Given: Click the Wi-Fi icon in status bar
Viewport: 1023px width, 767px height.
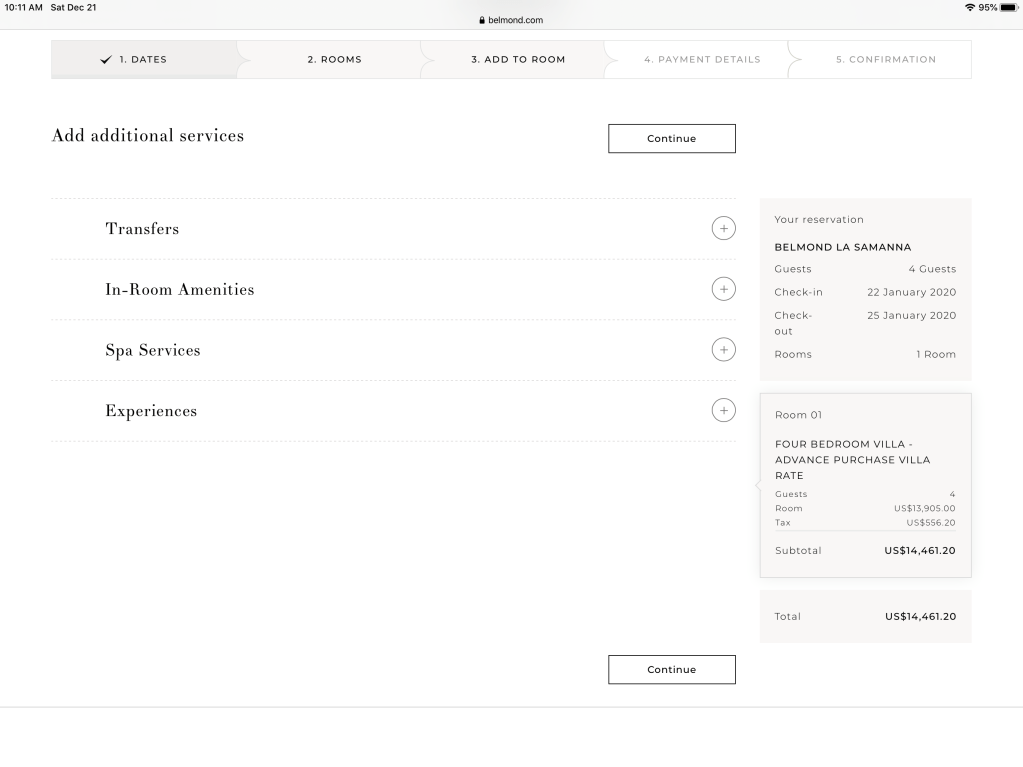Looking at the screenshot, I should [969, 8].
